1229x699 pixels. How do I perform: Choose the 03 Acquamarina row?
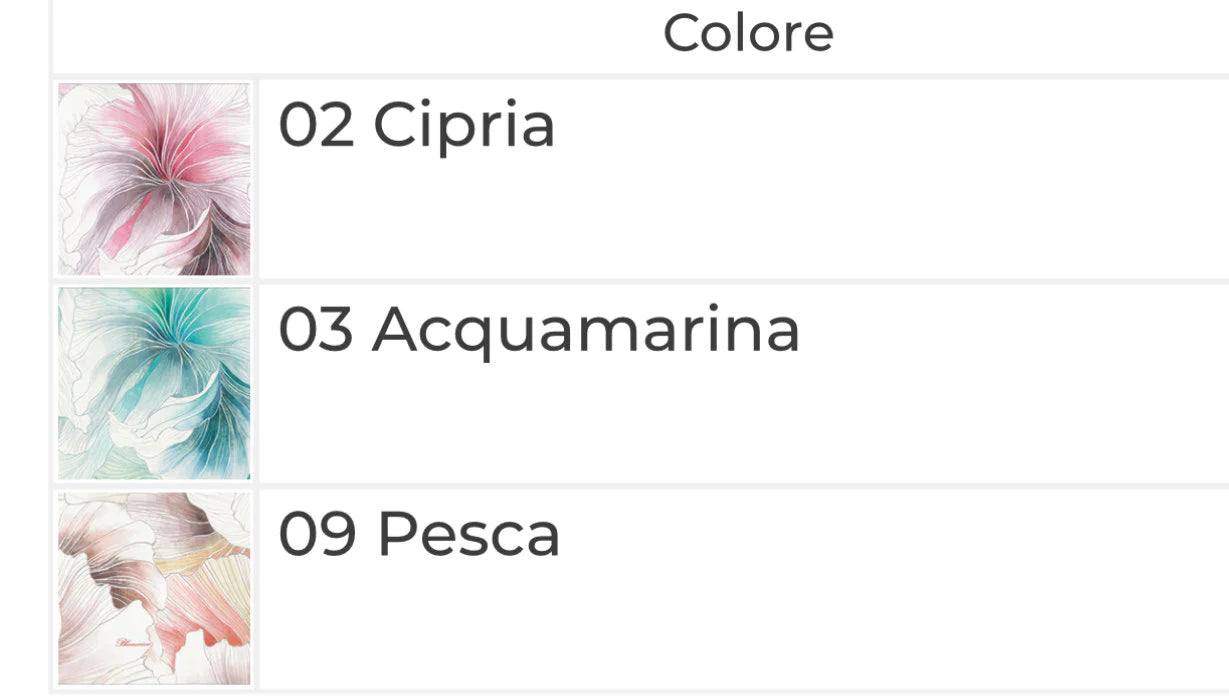(x=740, y=384)
